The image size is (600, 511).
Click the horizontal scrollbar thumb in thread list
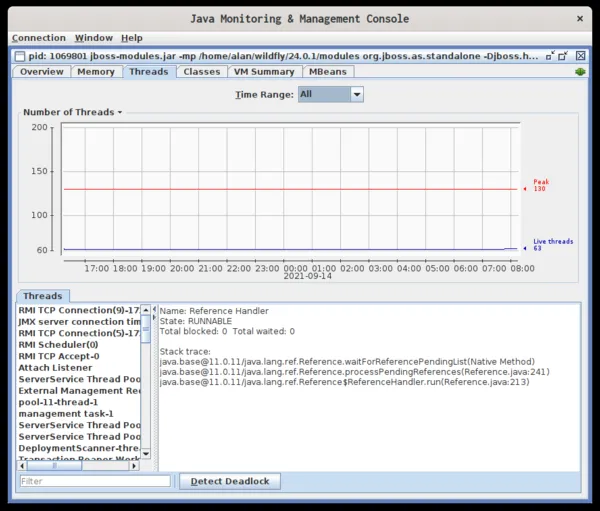(x=54, y=466)
